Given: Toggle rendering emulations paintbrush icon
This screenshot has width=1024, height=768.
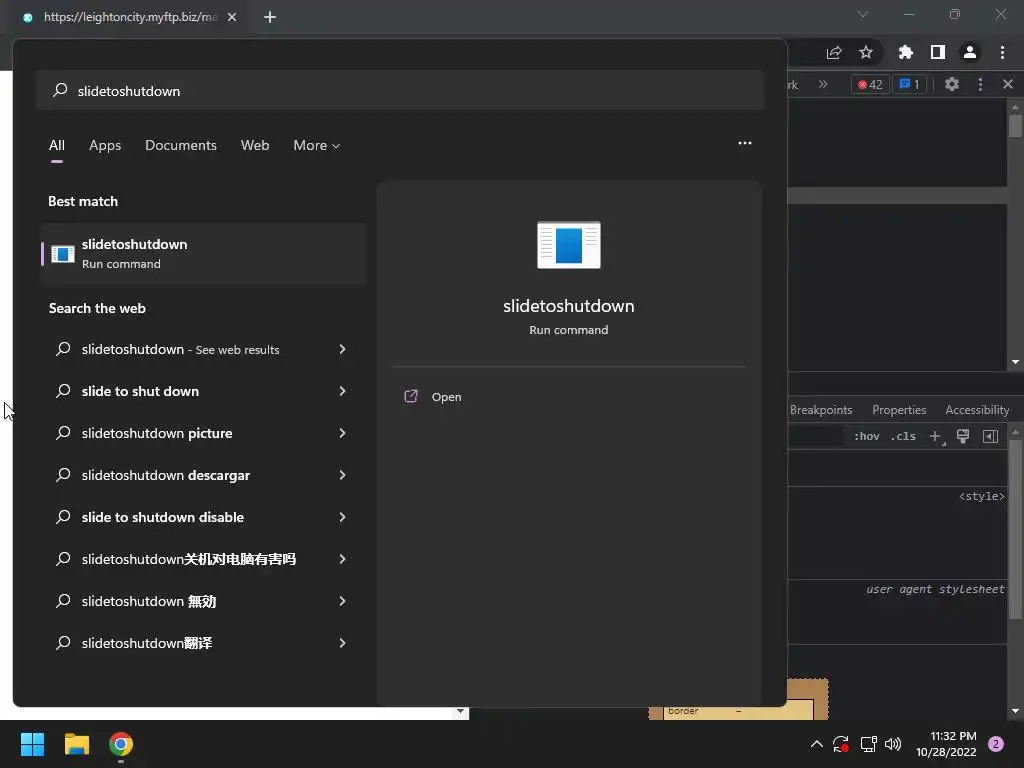Looking at the screenshot, I should coord(963,436).
